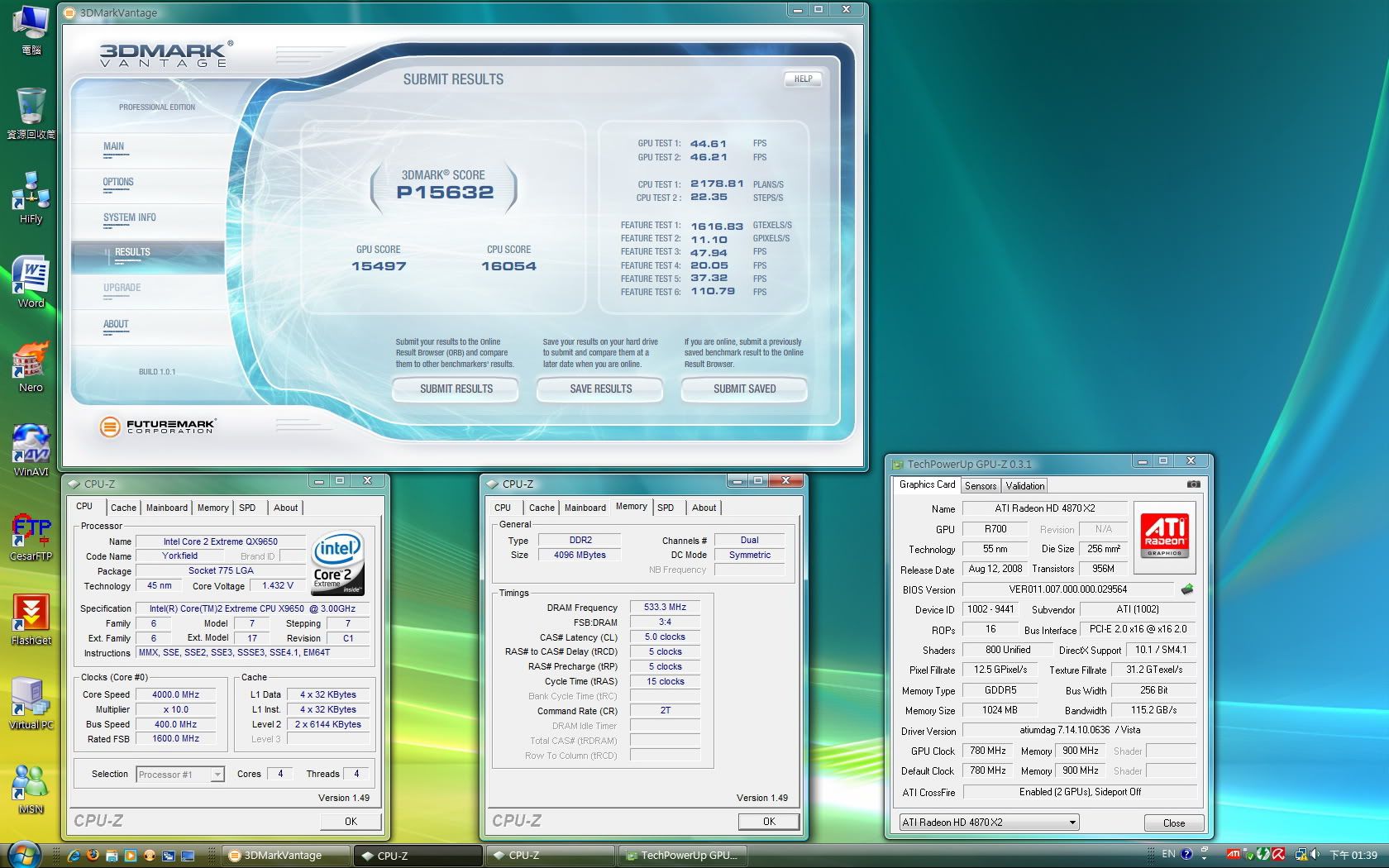1389x868 pixels.
Task: Click the DRAM Frequency 533.3 MHz value
Action: click(665, 607)
